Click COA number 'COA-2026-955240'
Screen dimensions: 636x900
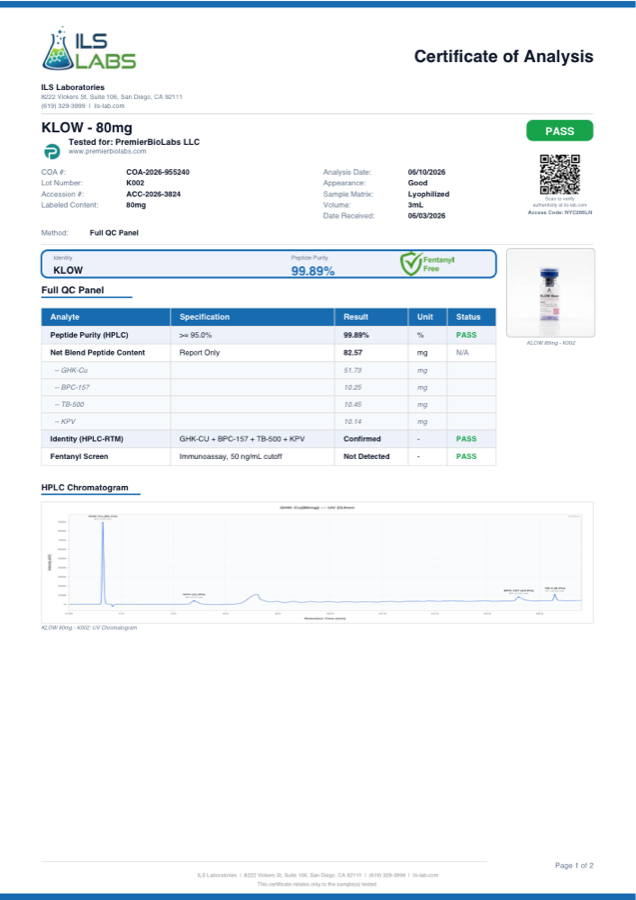[158, 172]
